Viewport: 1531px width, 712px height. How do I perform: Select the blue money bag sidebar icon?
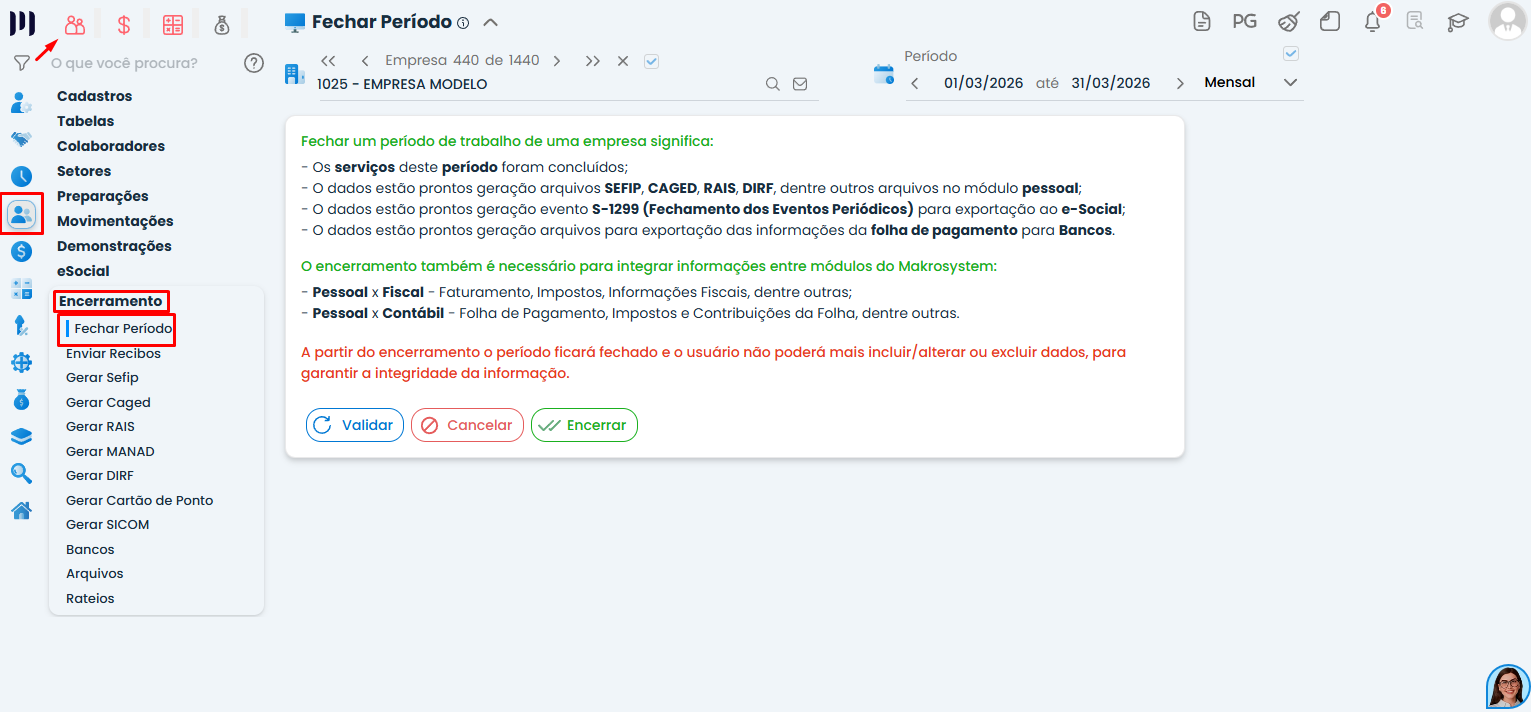[x=21, y=400]
